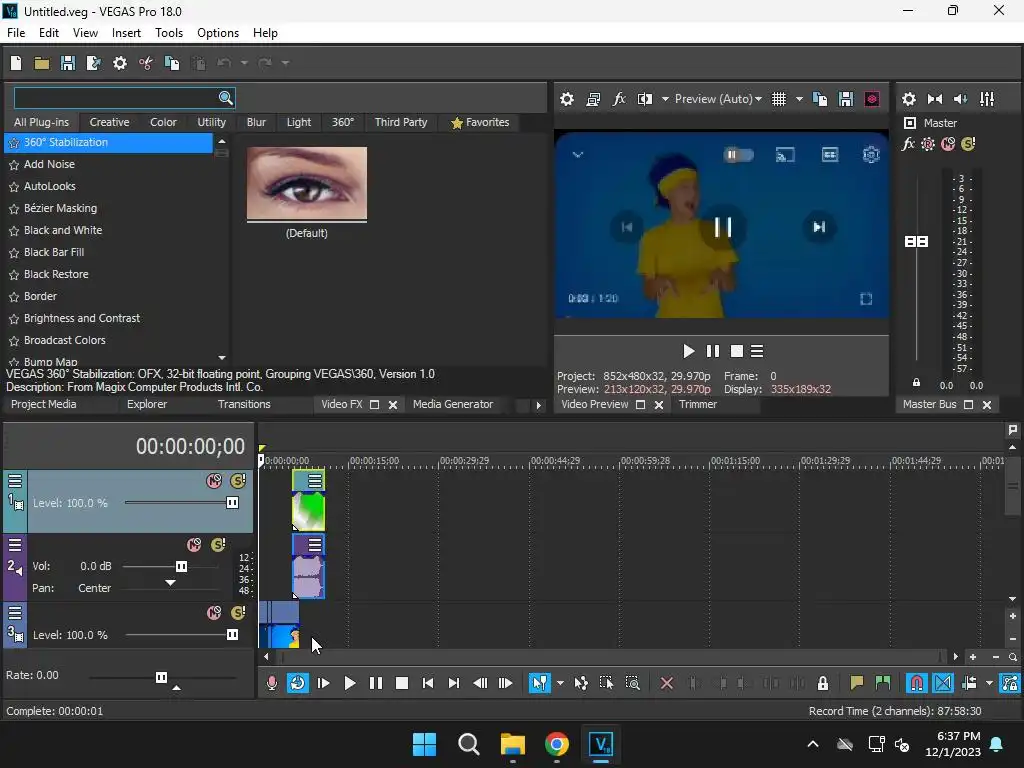
Task: Create a new project from the toolbar
Action: pos(16,63)
